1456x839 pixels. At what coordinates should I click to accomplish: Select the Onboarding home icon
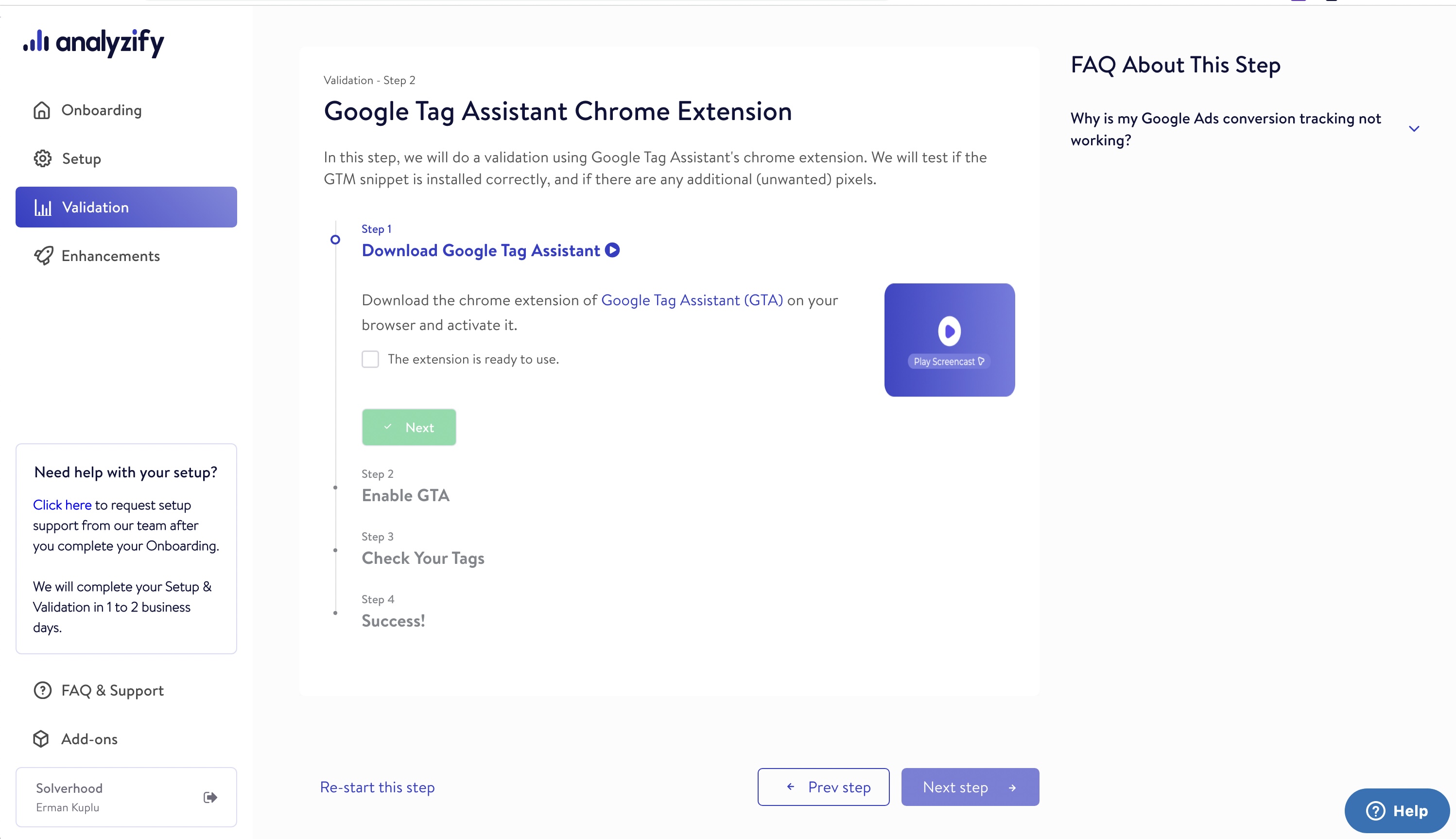42,109
